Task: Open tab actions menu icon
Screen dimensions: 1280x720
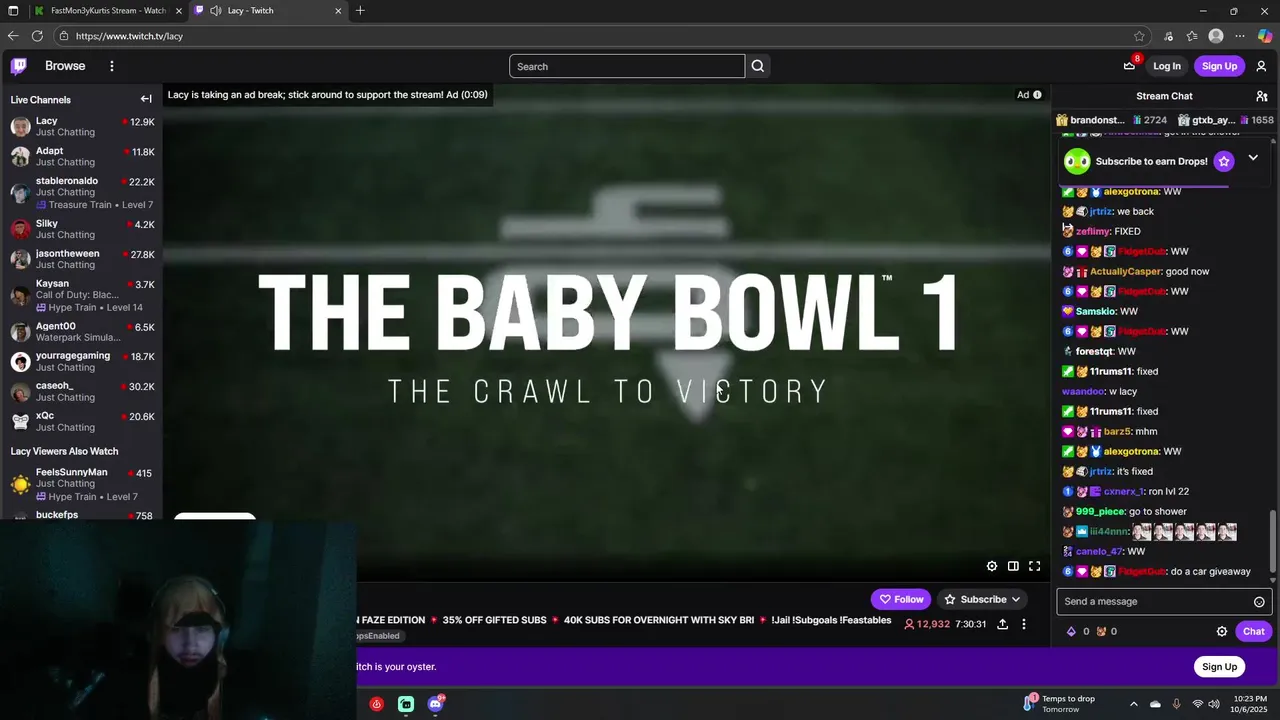Action: [13, 11]
